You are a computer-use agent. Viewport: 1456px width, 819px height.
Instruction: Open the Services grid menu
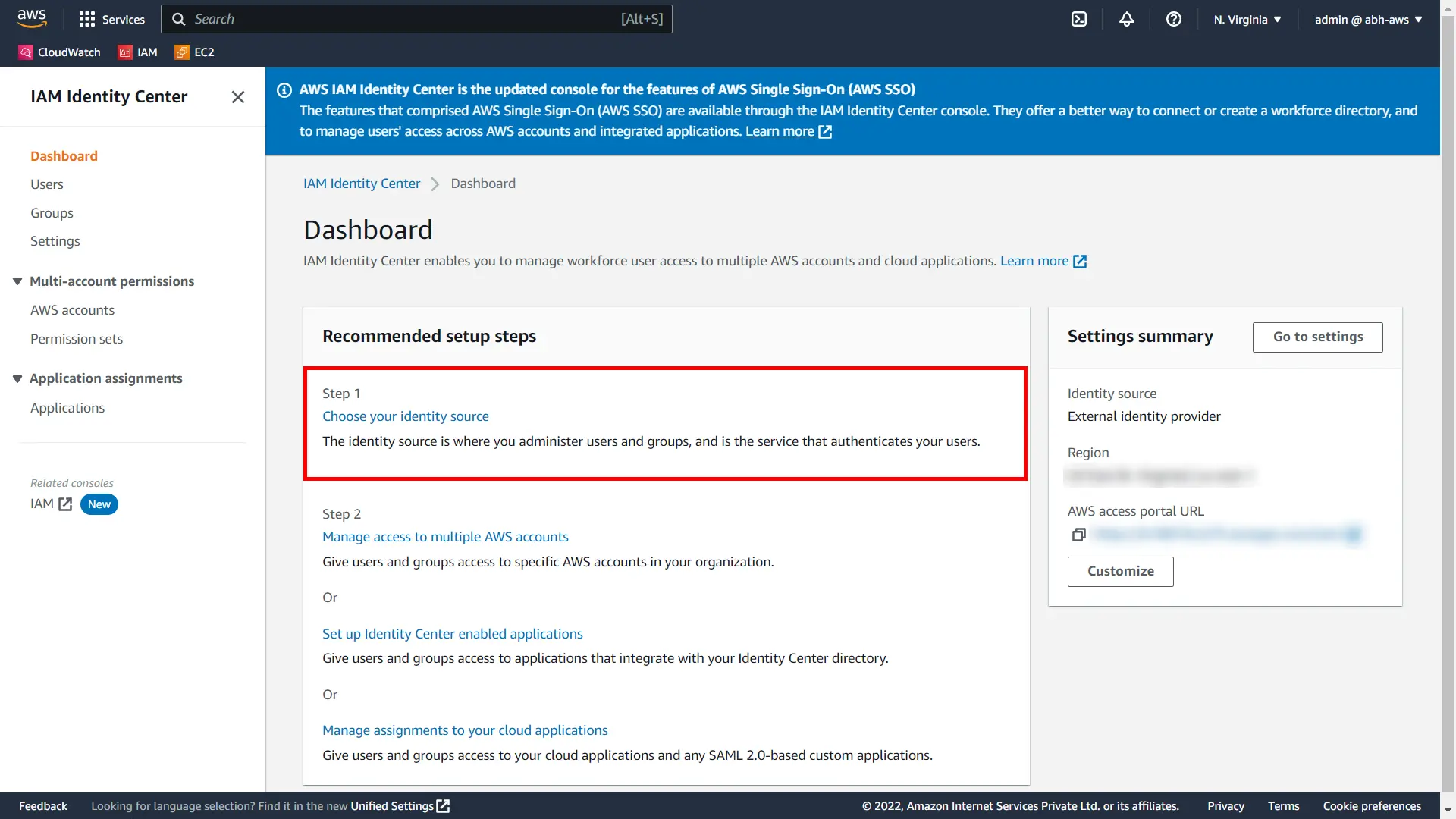click(x=112, y=19)
